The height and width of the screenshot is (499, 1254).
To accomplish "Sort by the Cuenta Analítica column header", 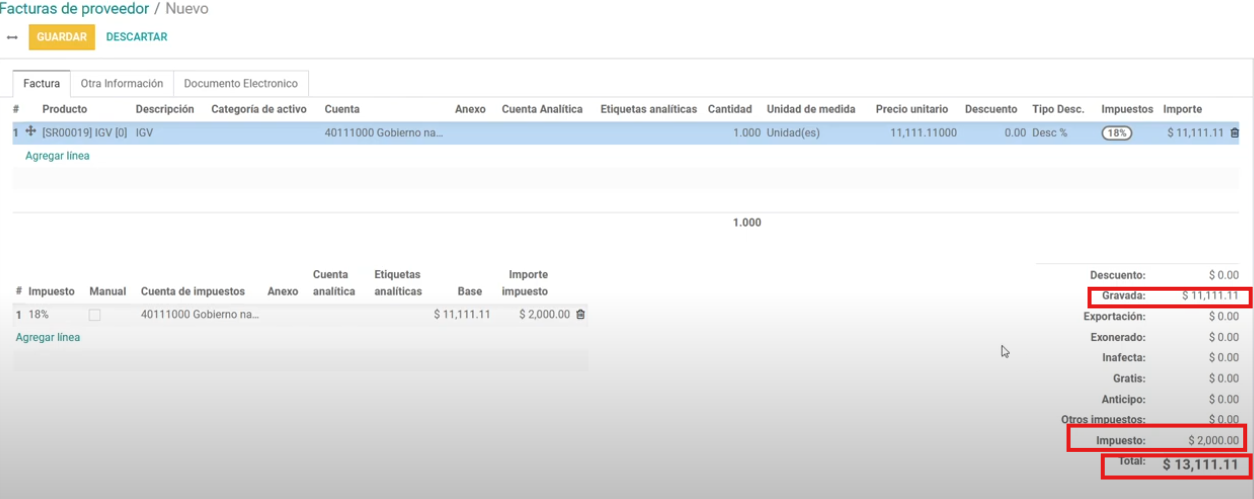I will pos(542,109).
